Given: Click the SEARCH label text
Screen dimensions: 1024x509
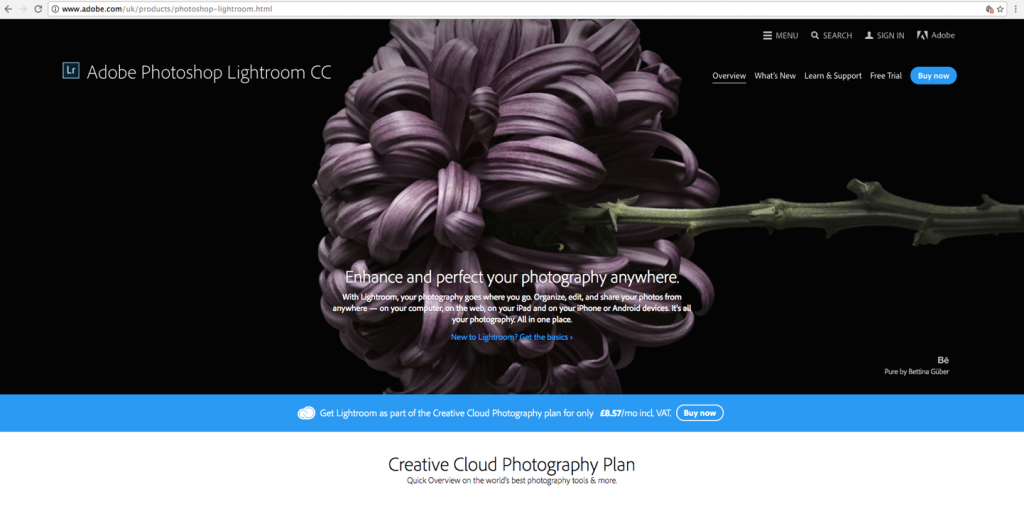Looking at the screenshot, I should point(837,36).
